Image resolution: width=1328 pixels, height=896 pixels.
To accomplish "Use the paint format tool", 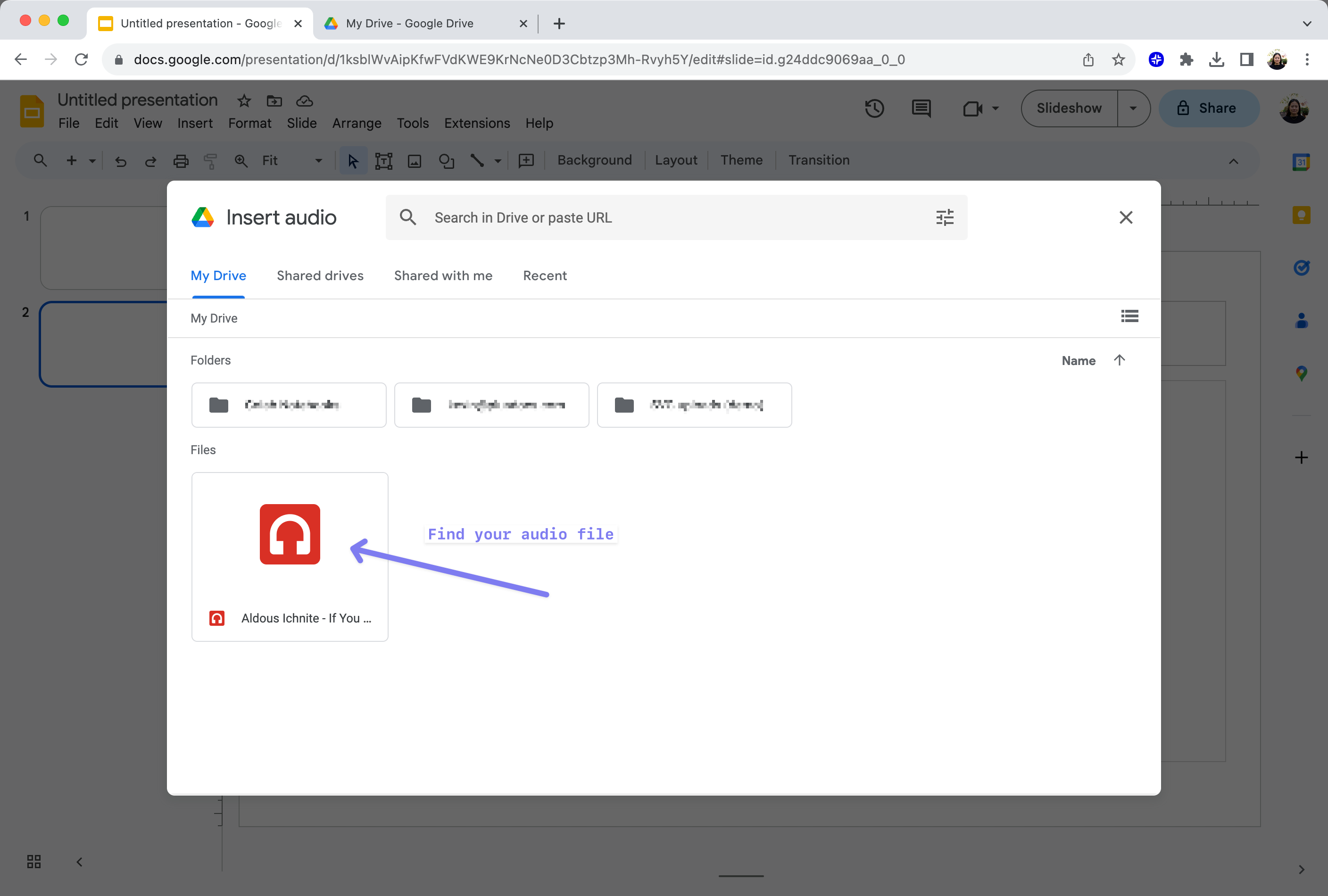I will (x=210, y=160).
